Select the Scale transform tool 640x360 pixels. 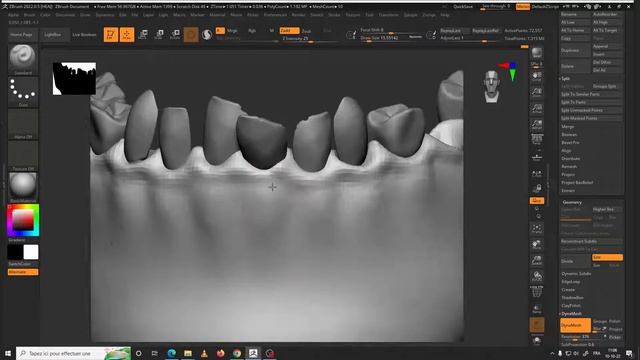coord(159,35)
